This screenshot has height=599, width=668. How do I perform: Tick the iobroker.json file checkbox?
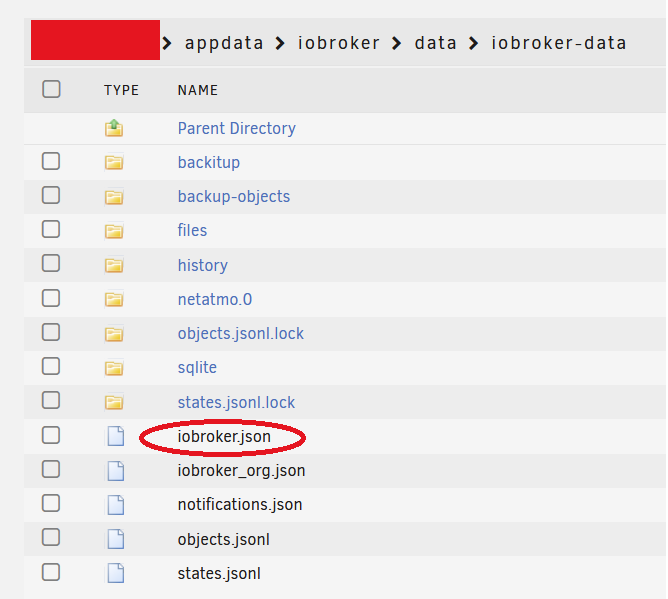[51, 435]
